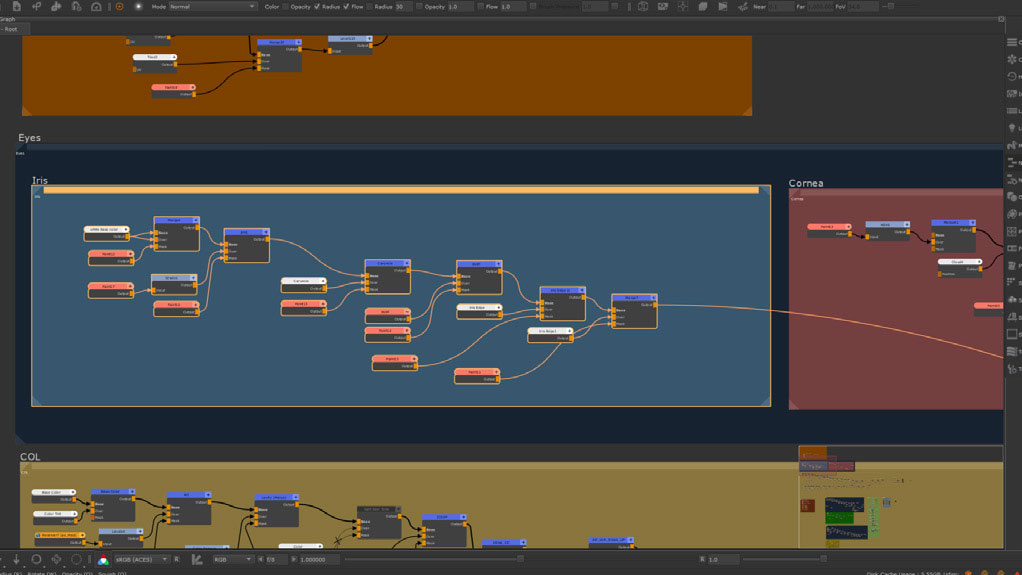The width and height of the screenshot is (1022, 575).
Task: Toggle the R button next to sRGB (ACES)
Action: pyautogui.click(x=177, y=559)
